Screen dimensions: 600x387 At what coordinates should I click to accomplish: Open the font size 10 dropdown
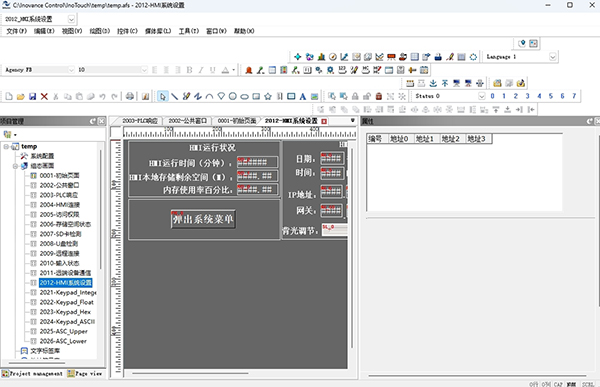[x=144, y=70]
